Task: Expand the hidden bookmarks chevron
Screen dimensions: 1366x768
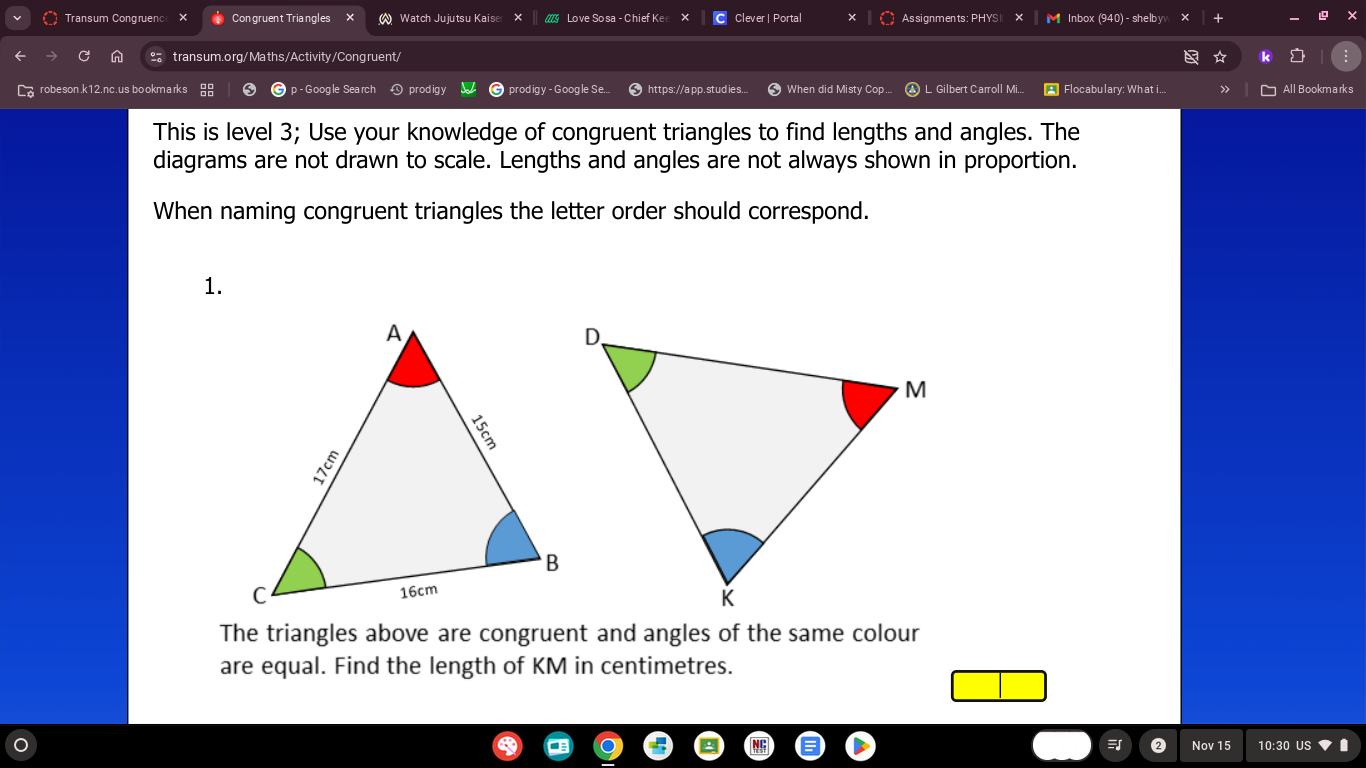Action: [x=1224, y=89]
